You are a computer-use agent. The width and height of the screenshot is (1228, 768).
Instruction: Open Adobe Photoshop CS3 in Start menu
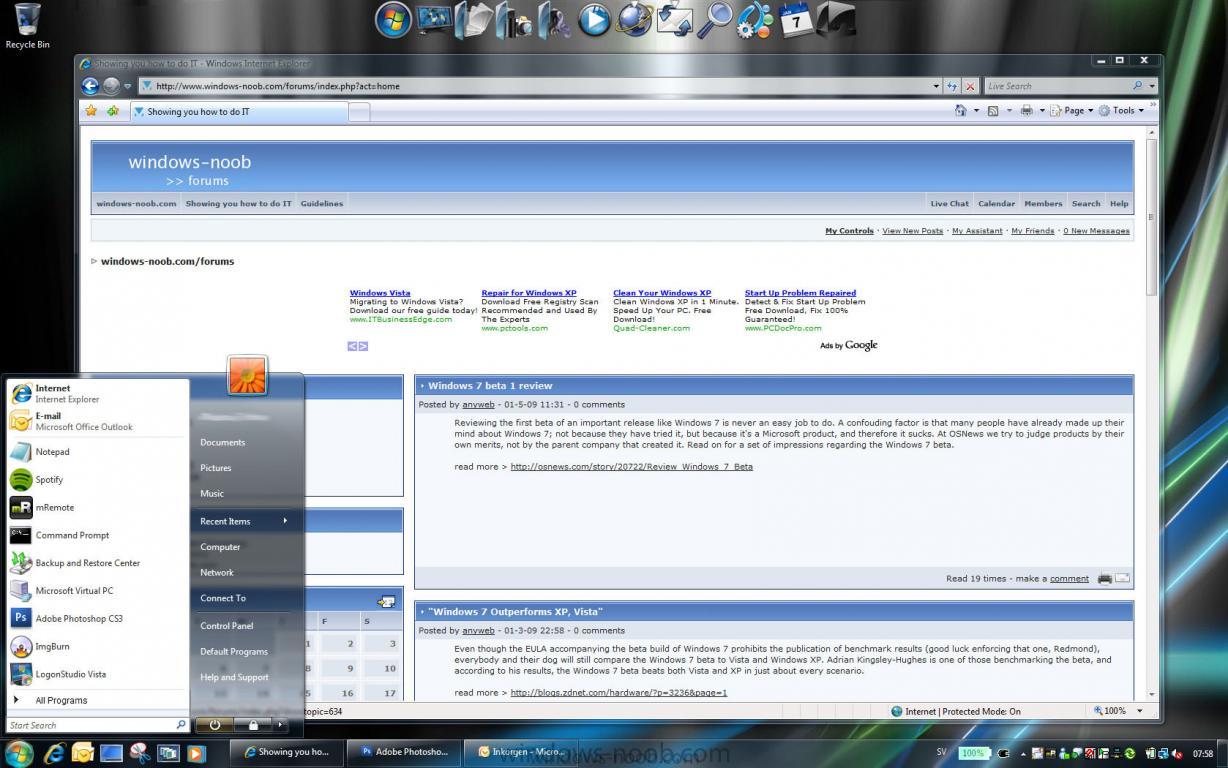click(97, 619)
